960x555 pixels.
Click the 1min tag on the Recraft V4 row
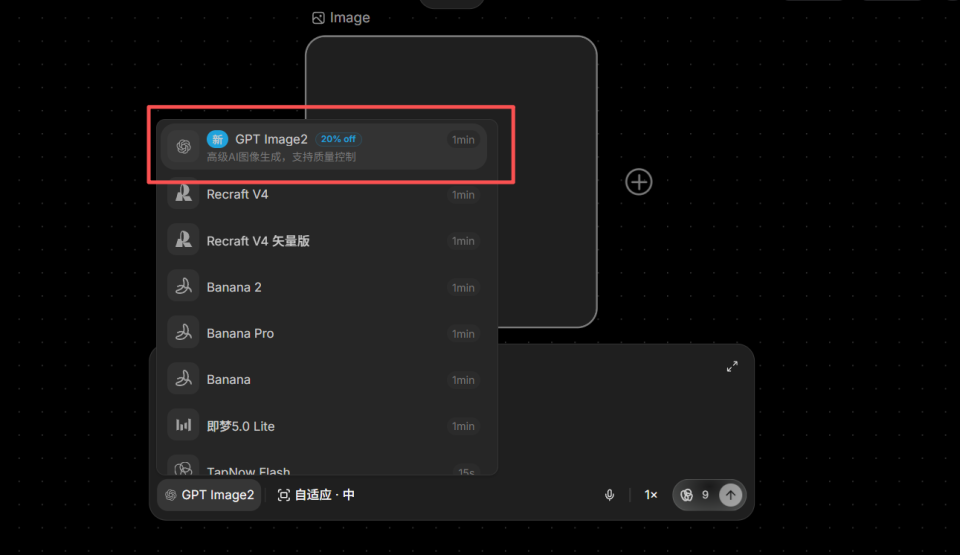[463, 195]
